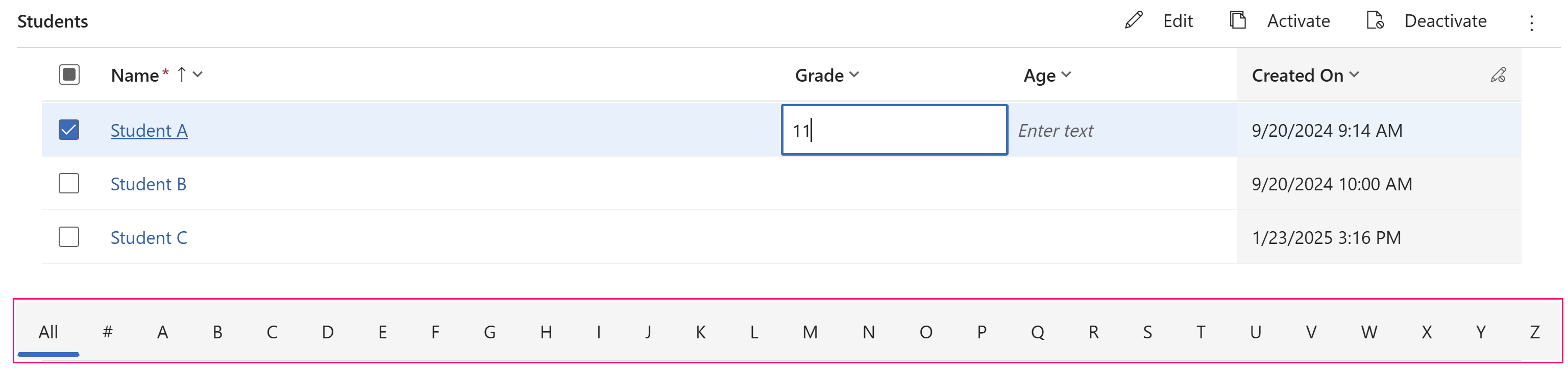This screenshot has height=370, width=1568.
Task: Deselect the Student A checkbox
Action: point(68,130)
